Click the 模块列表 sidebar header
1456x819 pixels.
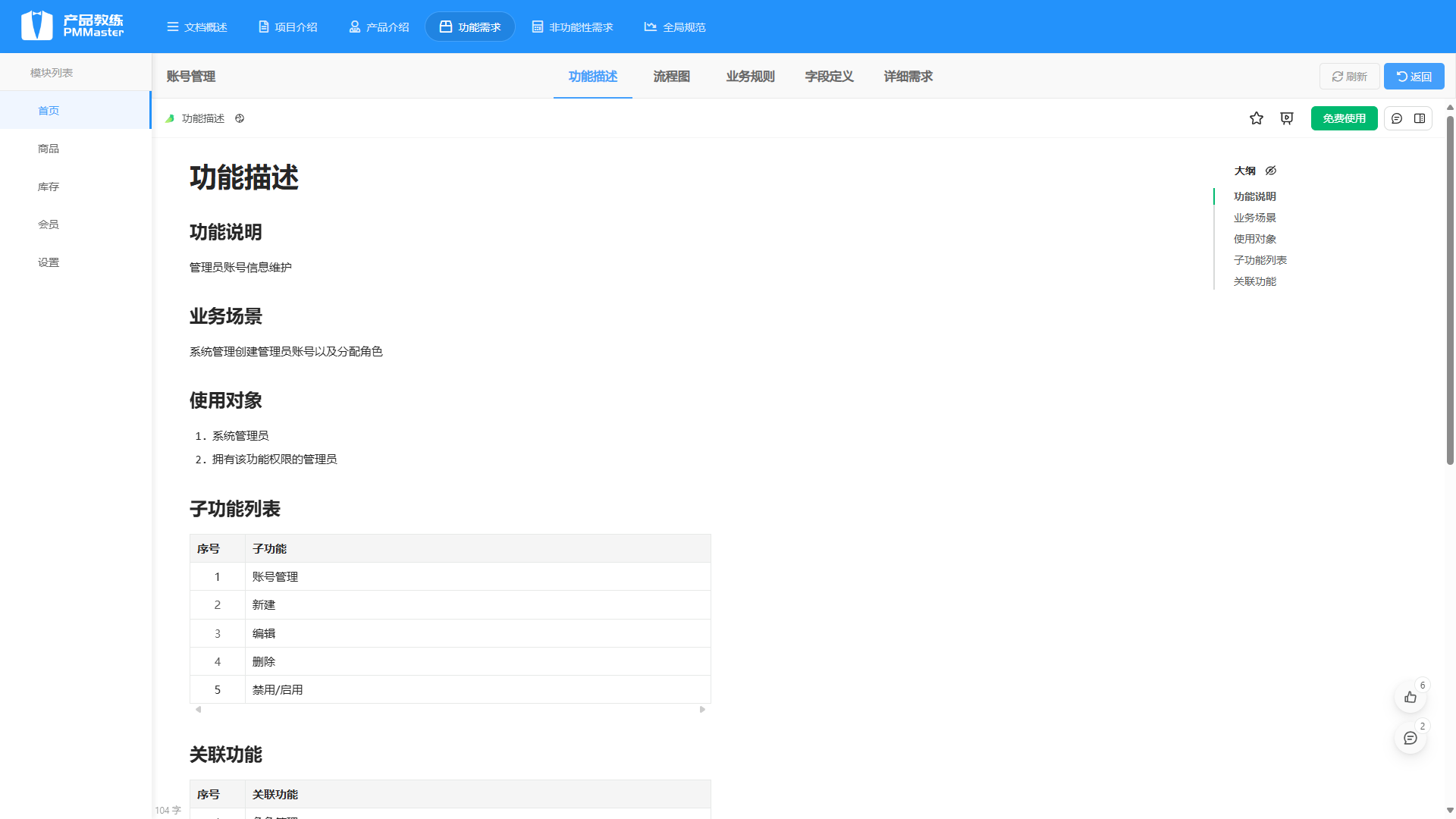click(x=52, y=73)
